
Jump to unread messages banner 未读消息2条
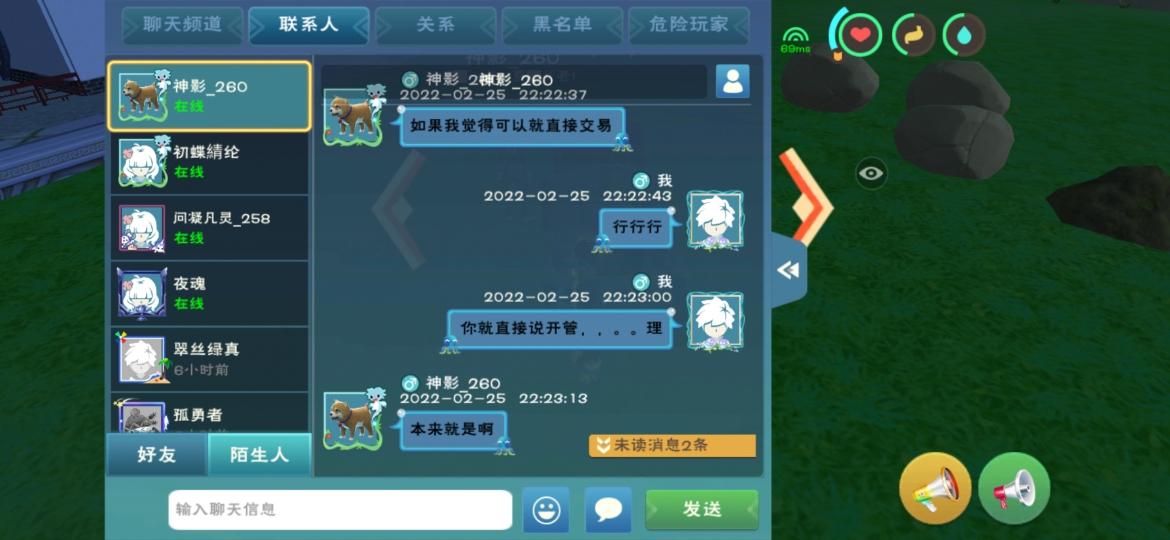point(672,446)
